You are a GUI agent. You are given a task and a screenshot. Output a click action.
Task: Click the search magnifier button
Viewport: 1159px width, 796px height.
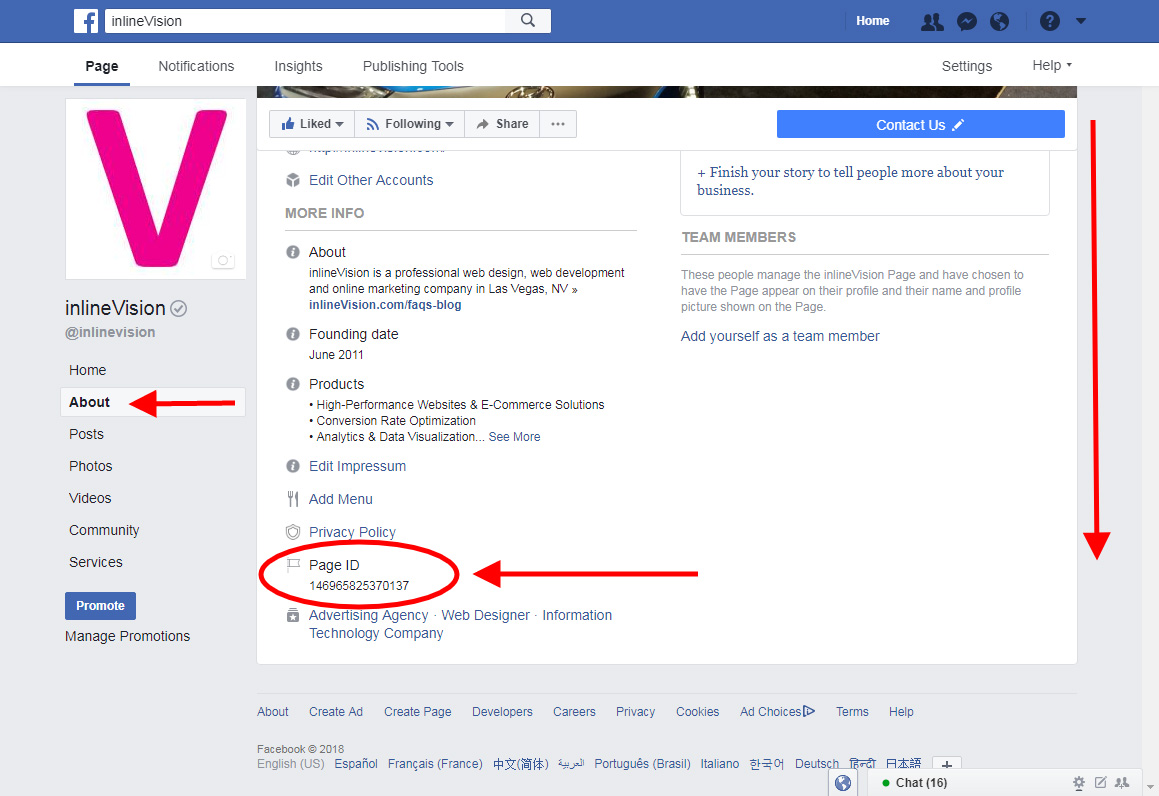coord(528,21)
